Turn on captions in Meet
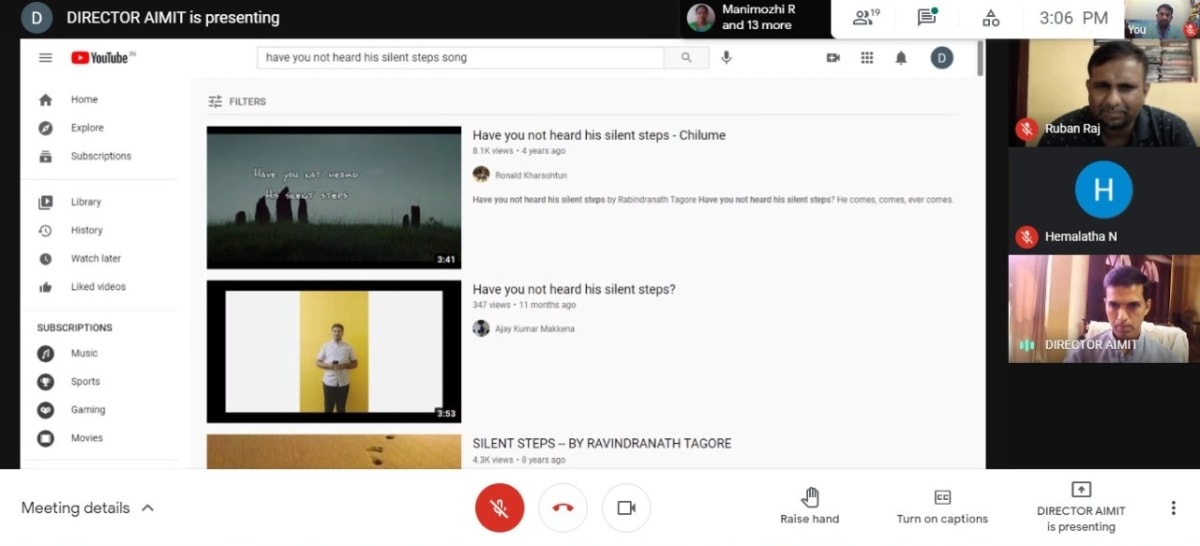Screen dimensions: 1200x546 (942, 507)
